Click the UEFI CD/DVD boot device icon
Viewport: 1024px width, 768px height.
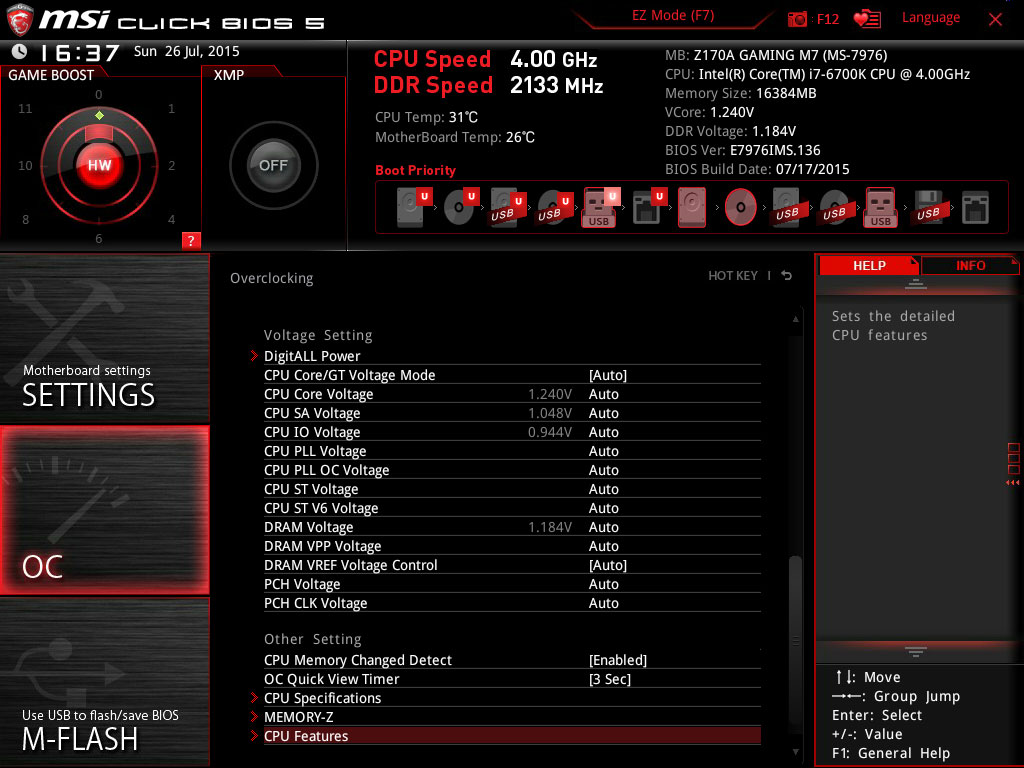tap(461, 208)
